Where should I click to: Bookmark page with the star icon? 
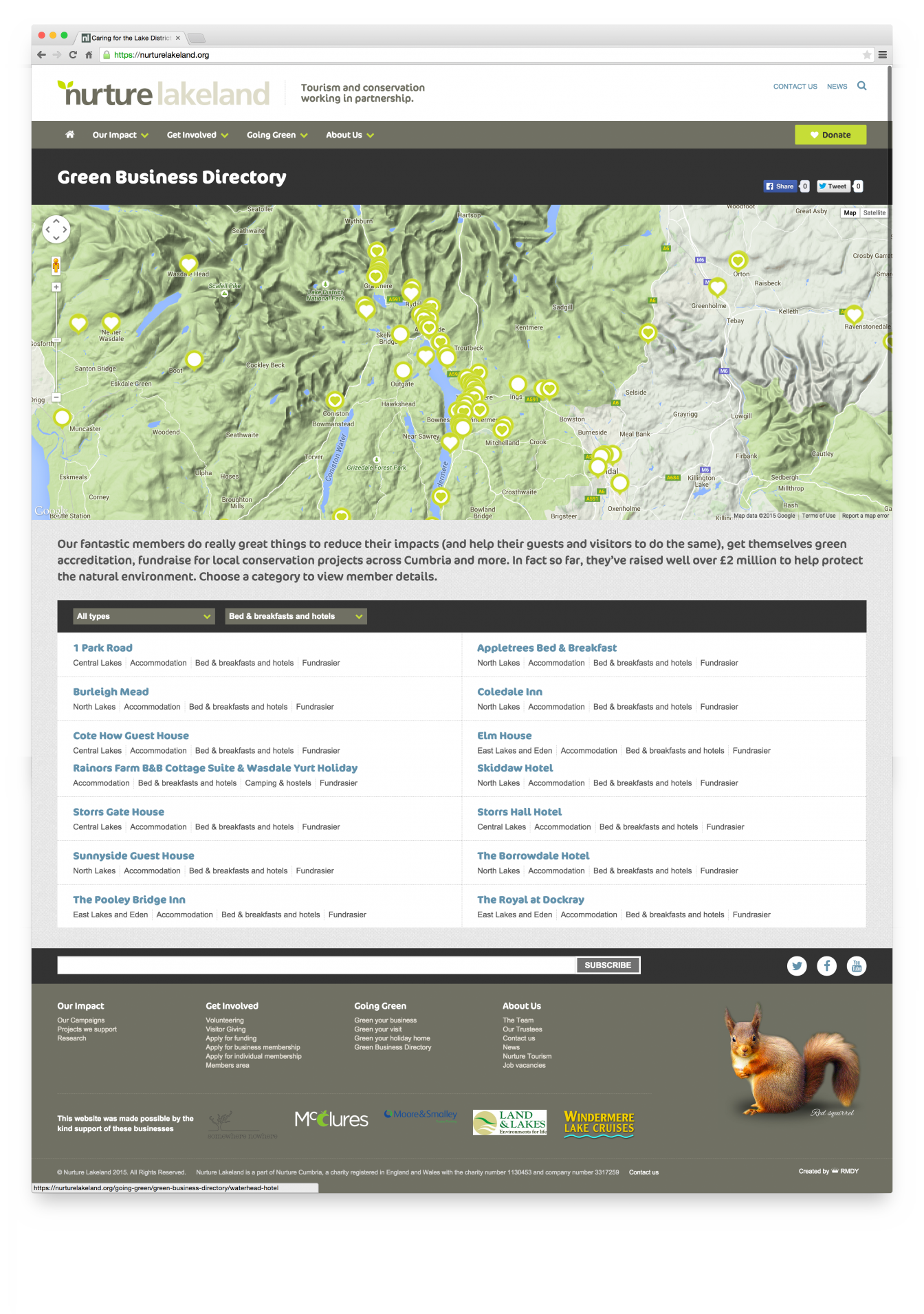[x=866, y=55]
